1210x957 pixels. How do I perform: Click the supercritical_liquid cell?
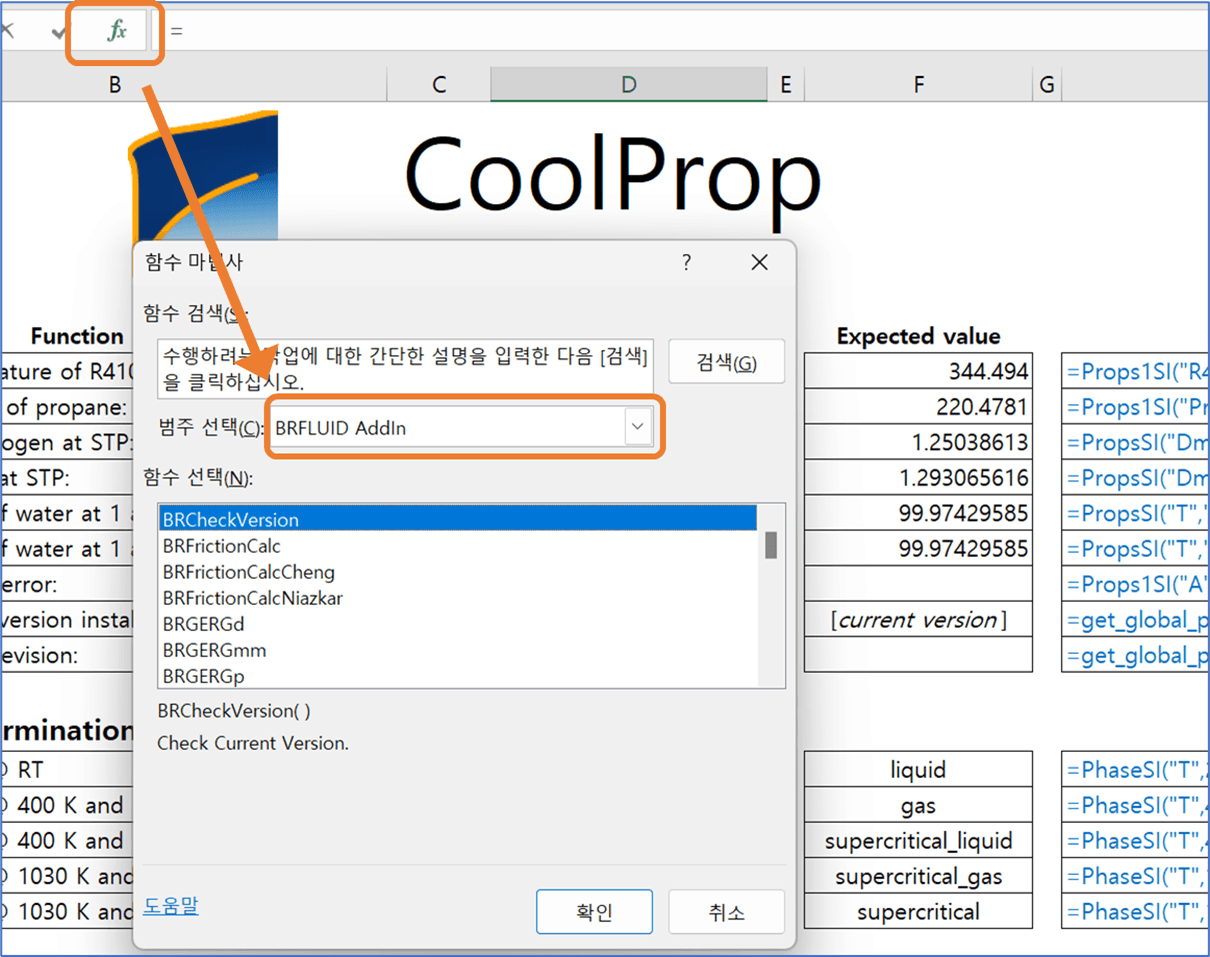918,841
